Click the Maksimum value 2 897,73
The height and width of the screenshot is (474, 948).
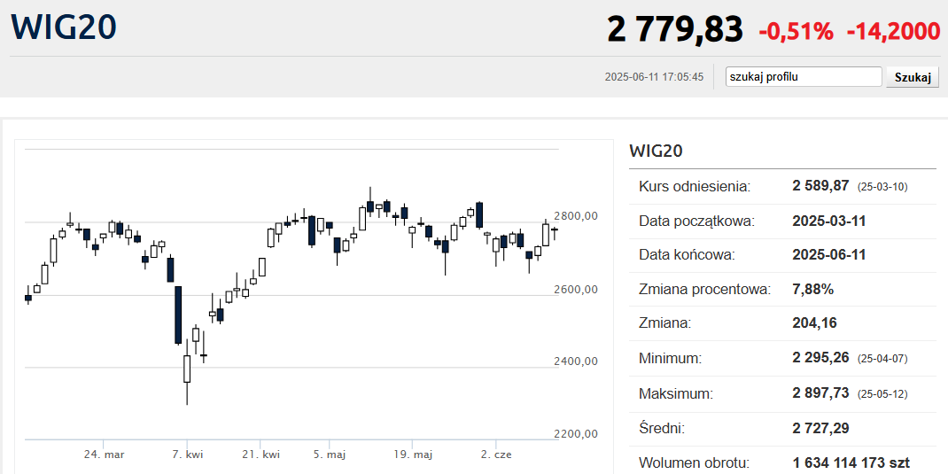tap(820, 392)
